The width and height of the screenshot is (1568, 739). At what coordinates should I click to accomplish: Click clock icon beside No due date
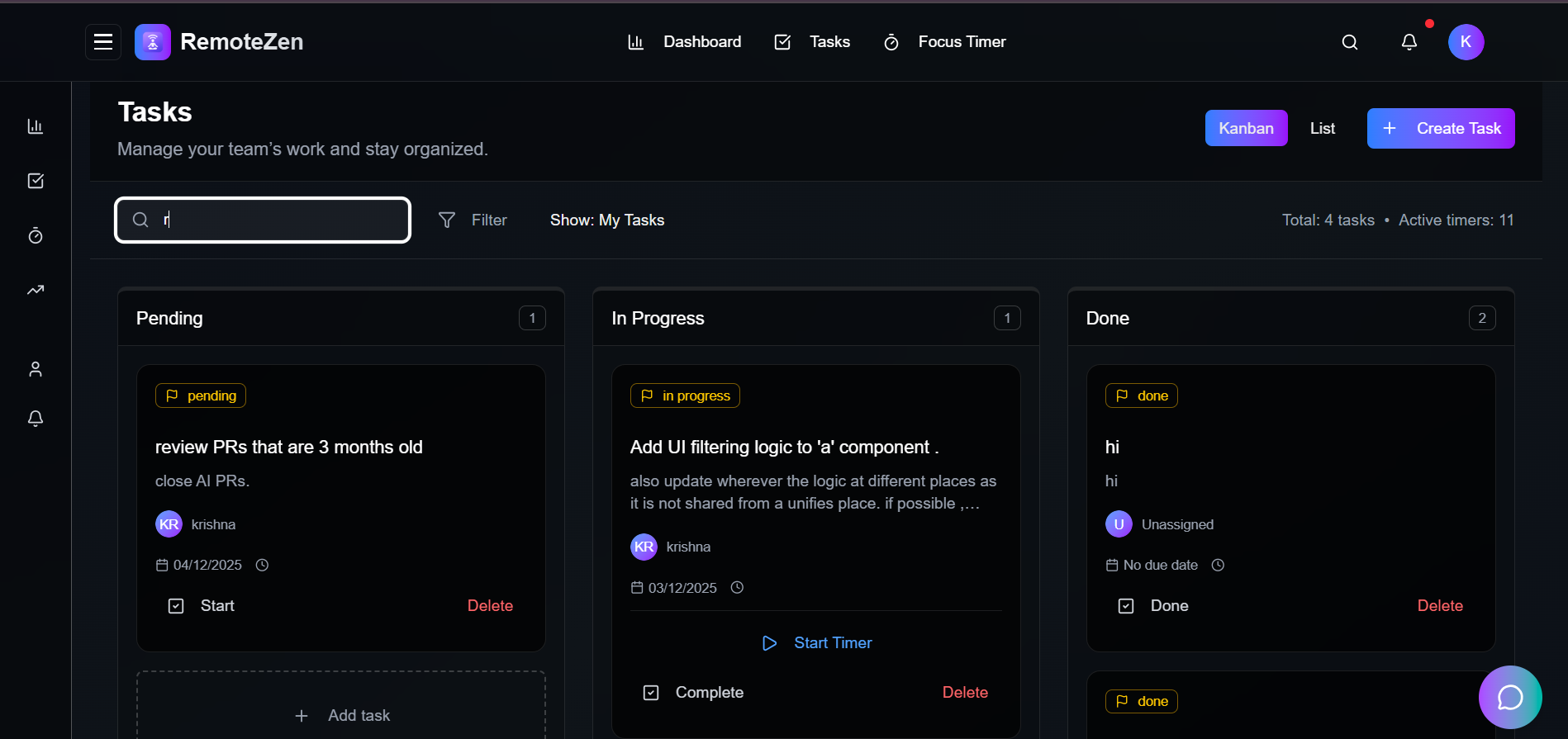point(1218,565)
